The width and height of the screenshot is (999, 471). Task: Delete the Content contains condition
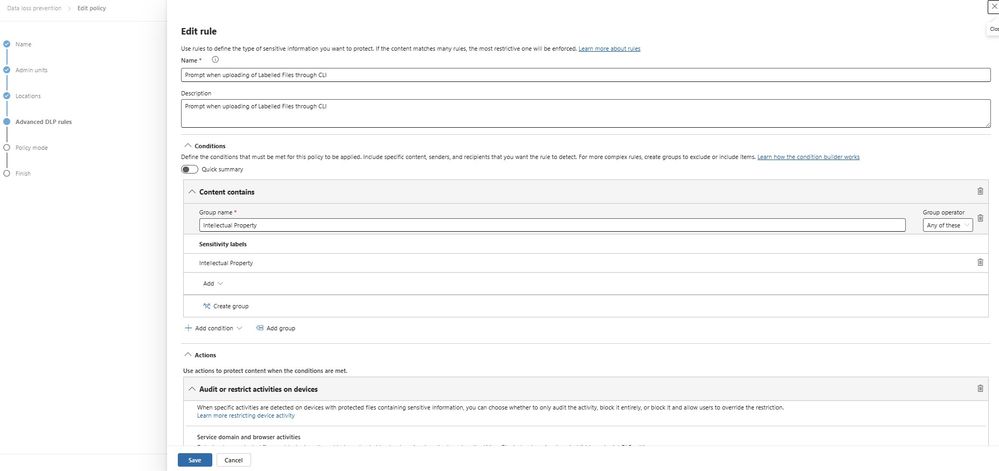(980, 191)
